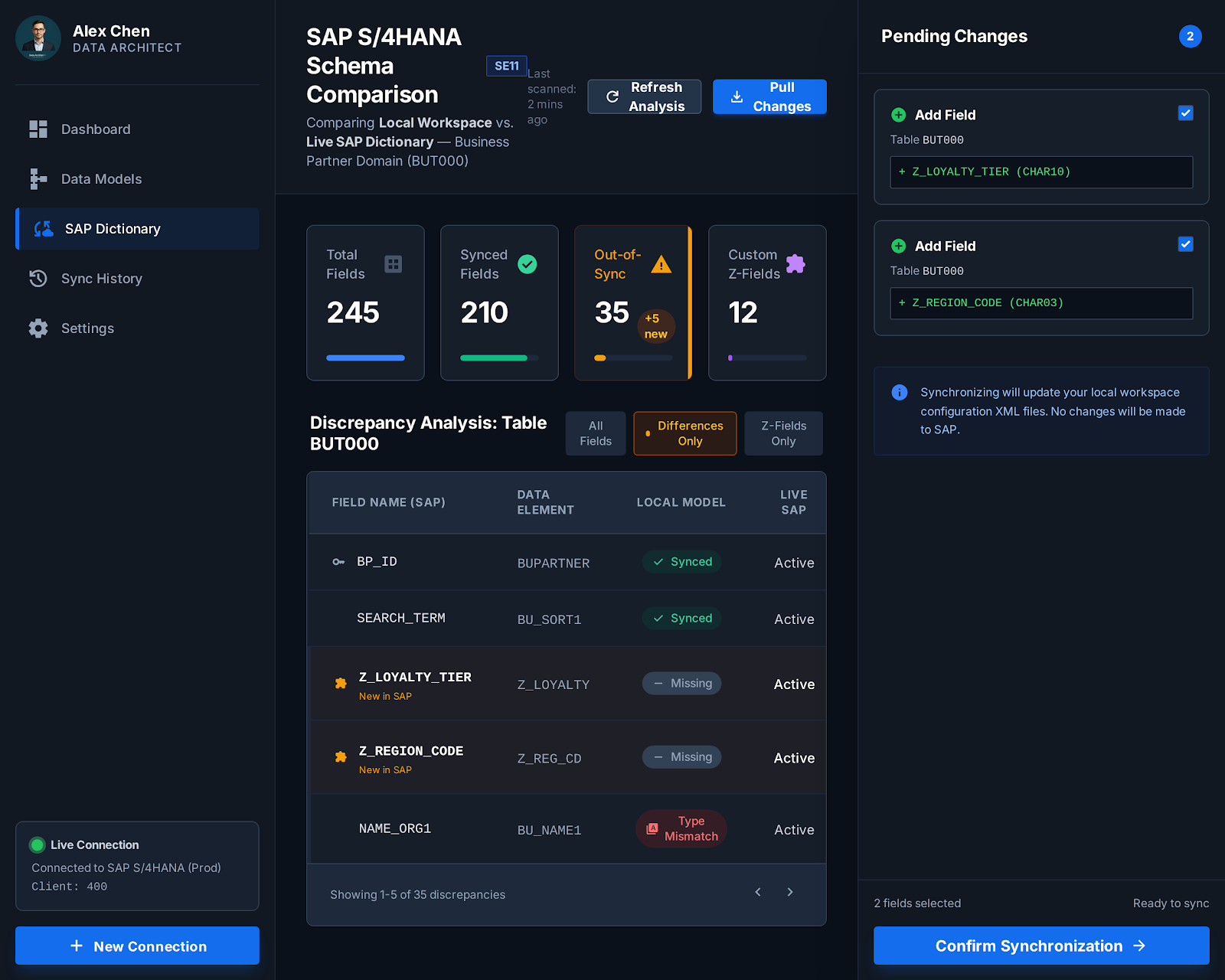Toggle the Differences Only filter

point(684,433)
